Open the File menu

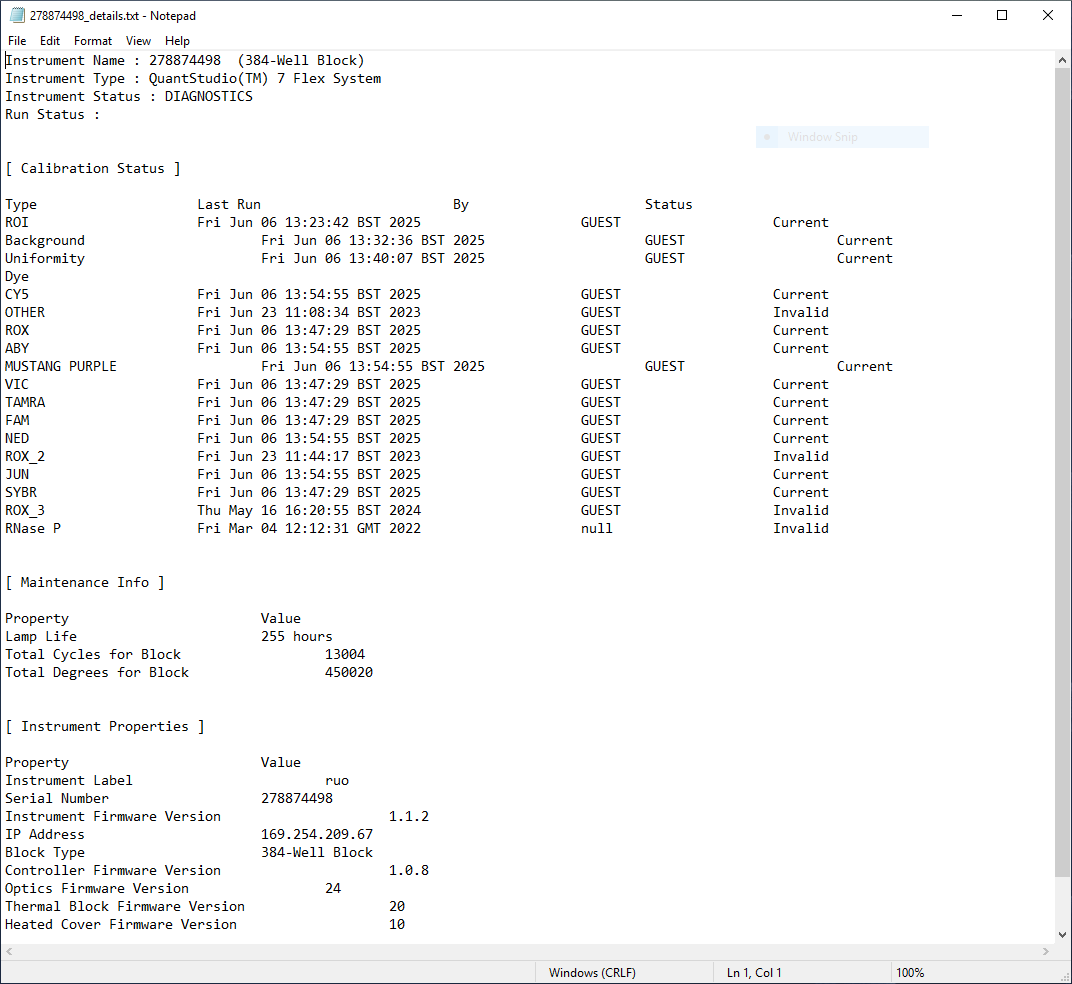click(16, 41)
